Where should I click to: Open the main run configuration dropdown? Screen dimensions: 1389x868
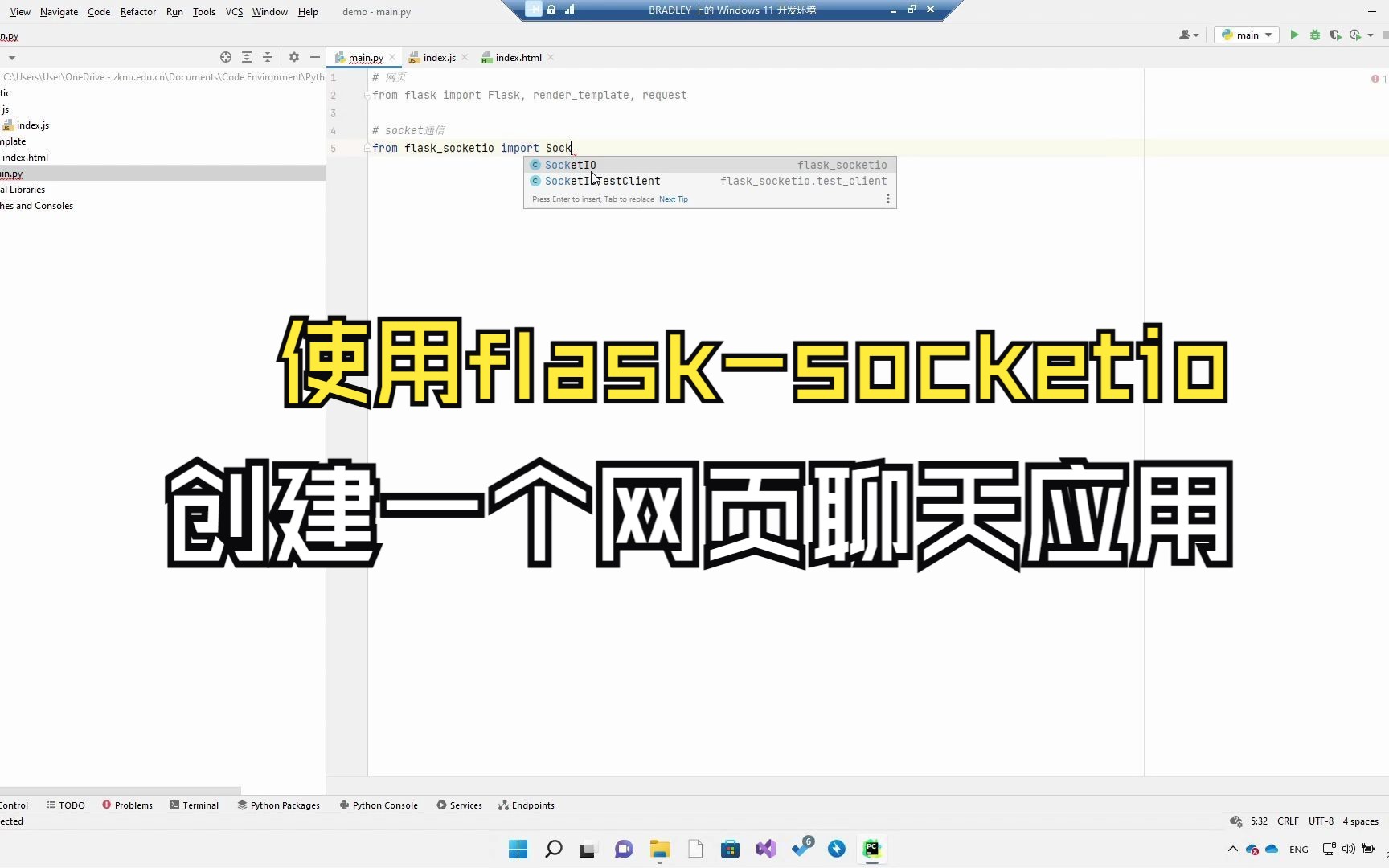[x=1246, y=35]
